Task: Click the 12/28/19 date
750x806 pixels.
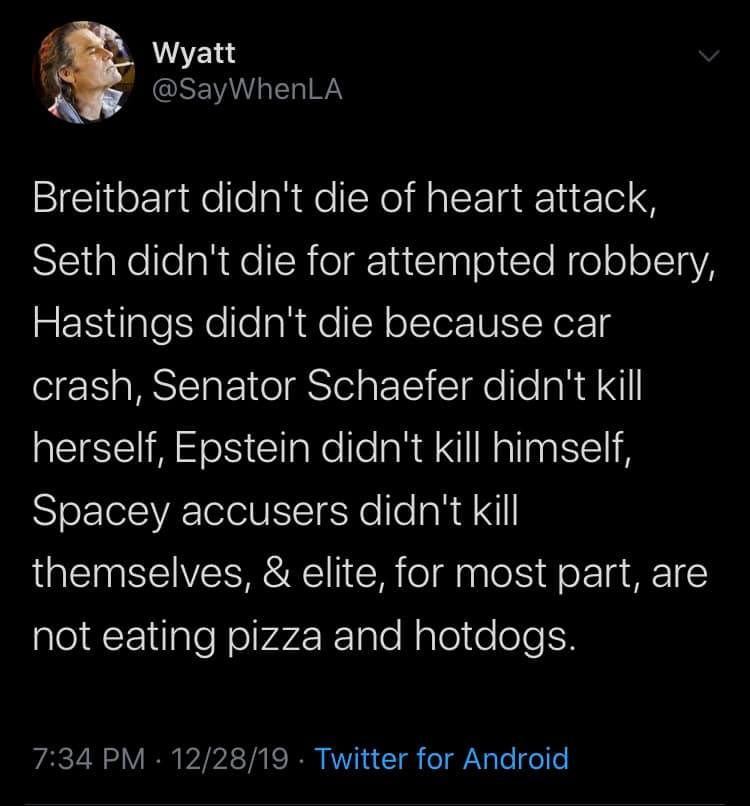Action: (228, 757)
